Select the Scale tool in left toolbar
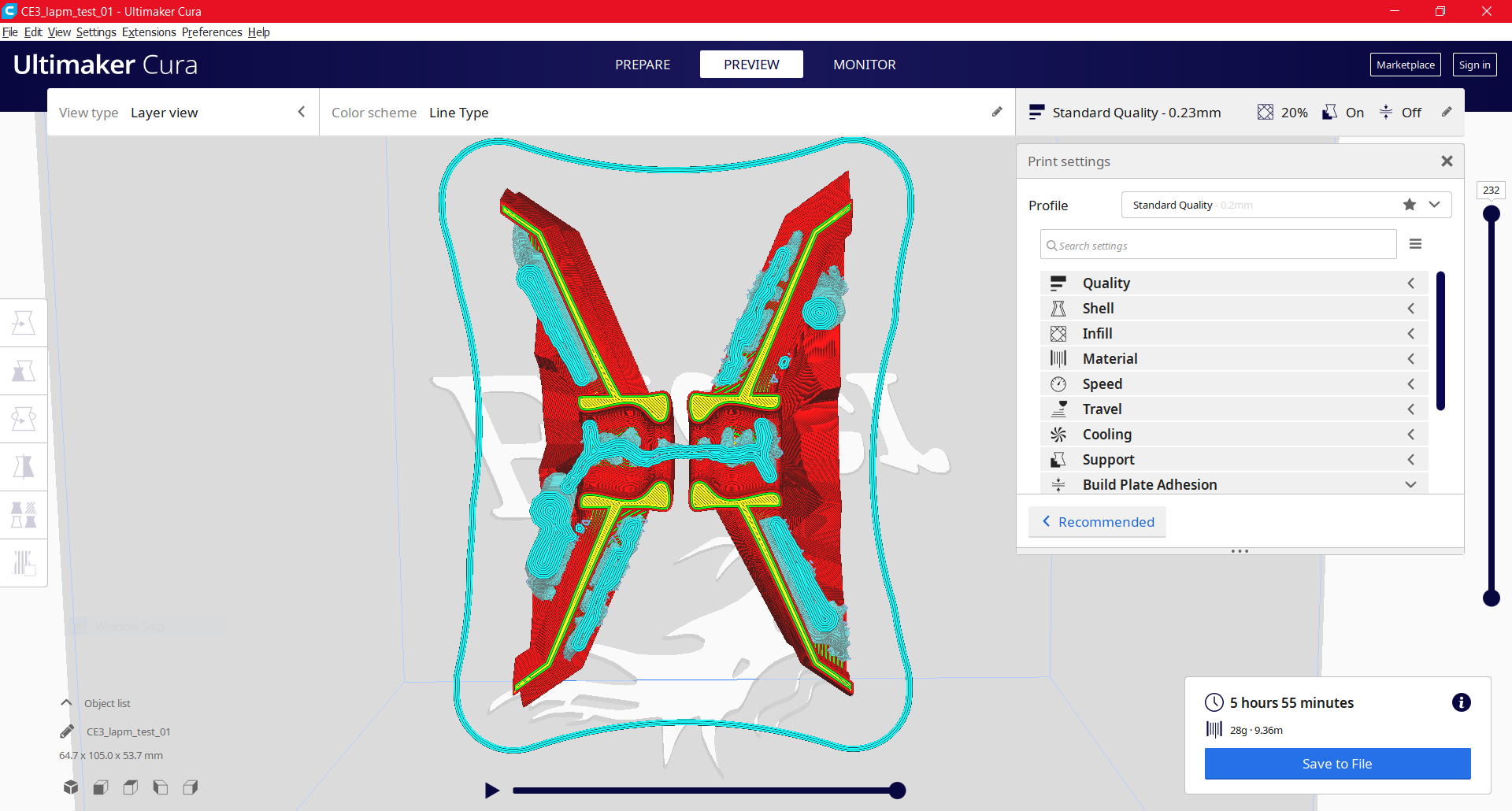 24,371
